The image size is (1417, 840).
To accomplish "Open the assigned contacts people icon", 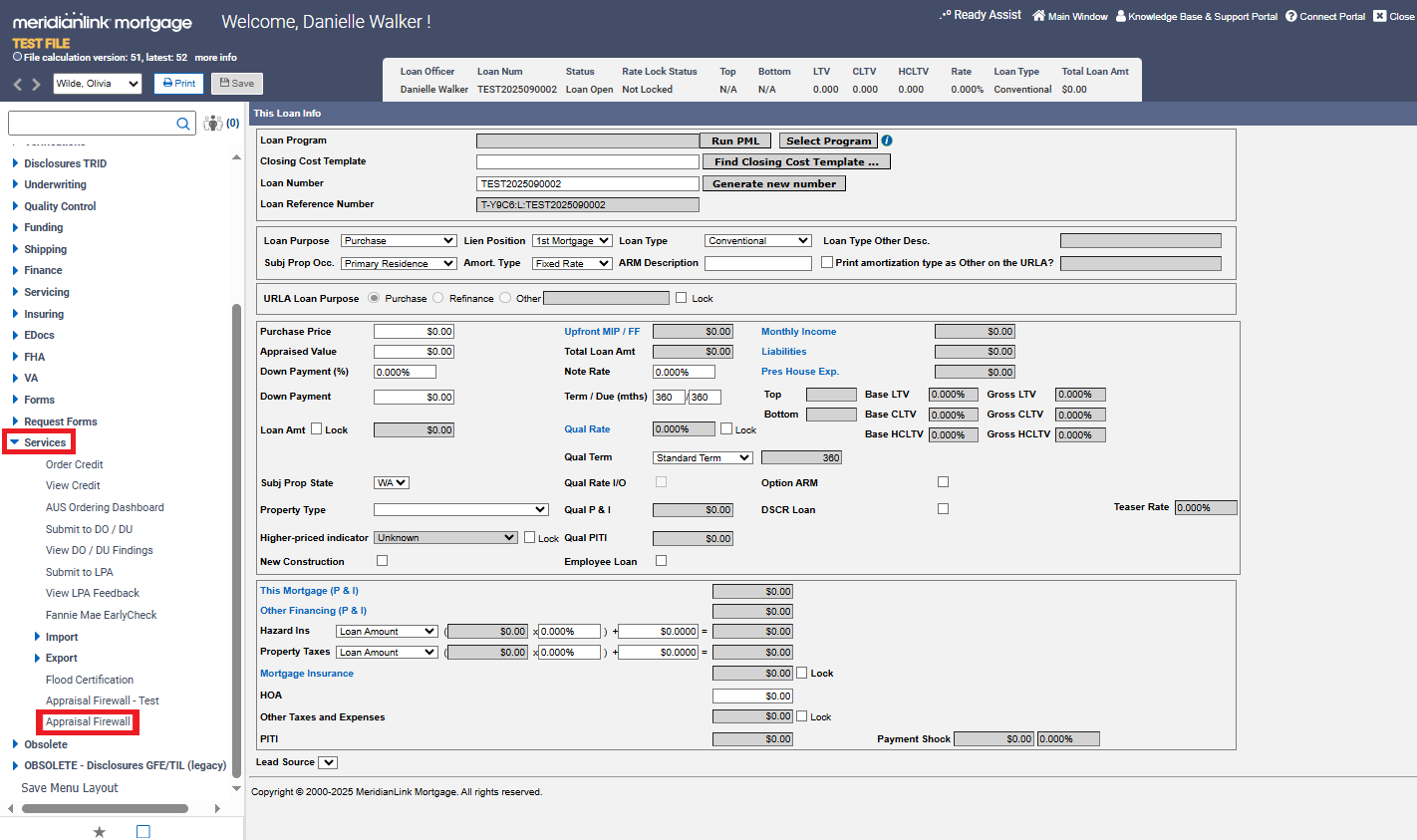I will (213, 124).
